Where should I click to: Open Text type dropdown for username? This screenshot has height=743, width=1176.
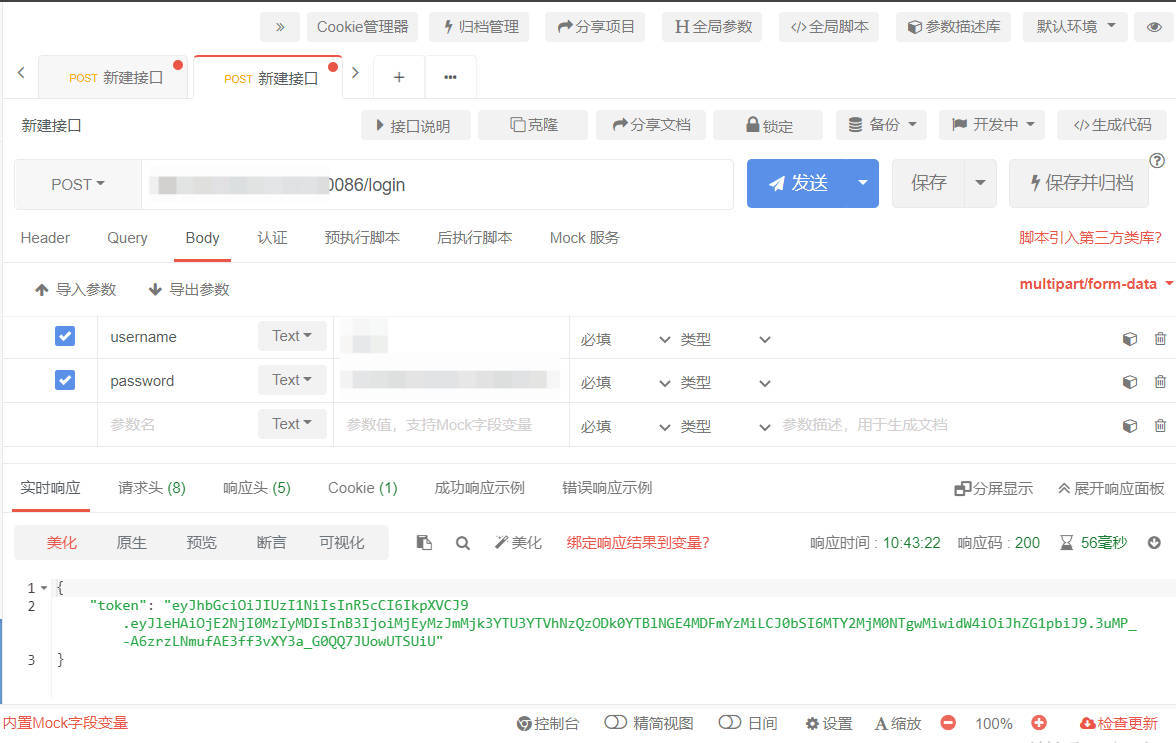point(292,336)
